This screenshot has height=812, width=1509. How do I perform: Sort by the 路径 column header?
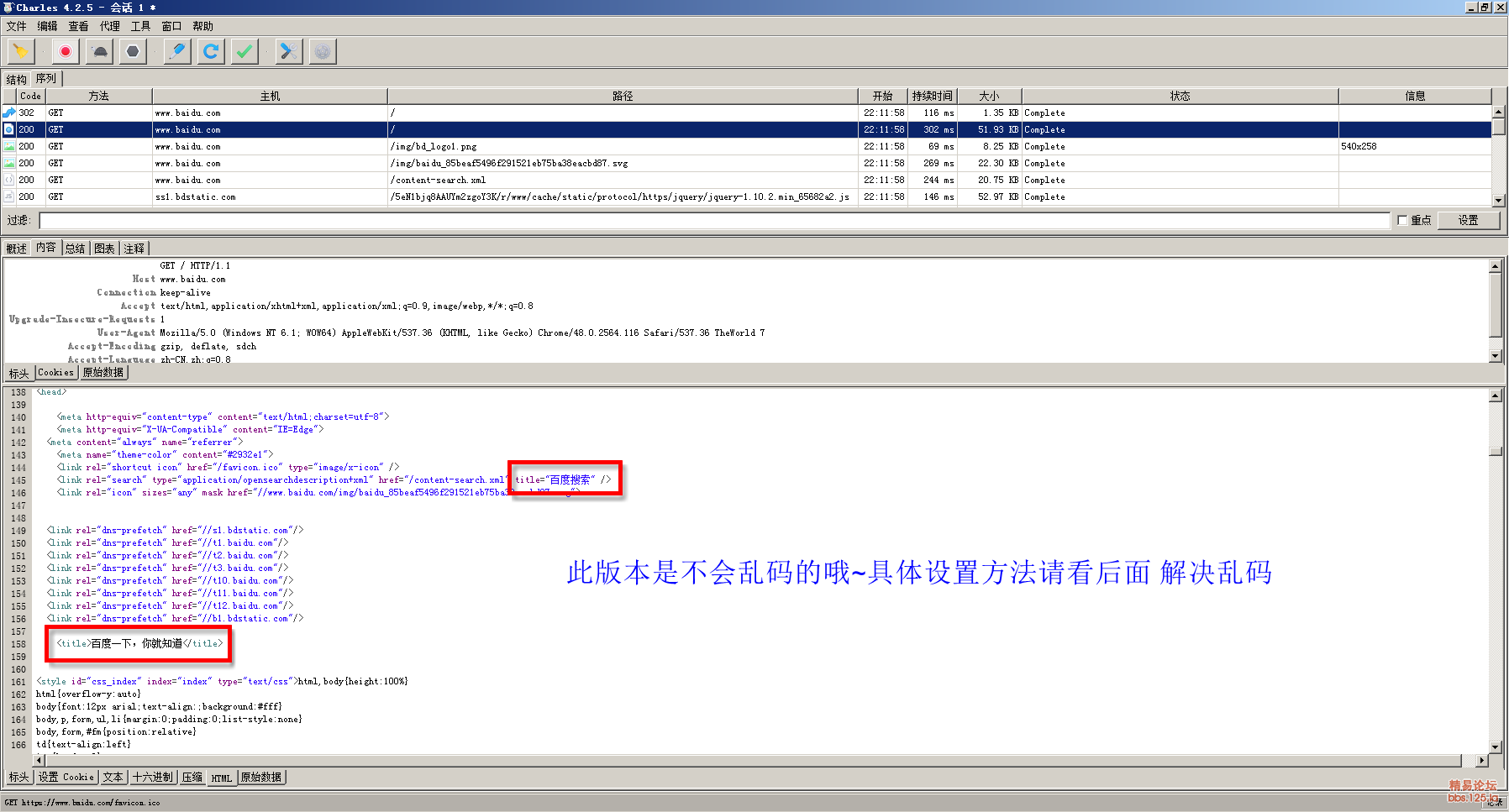(x=623, y=96)
